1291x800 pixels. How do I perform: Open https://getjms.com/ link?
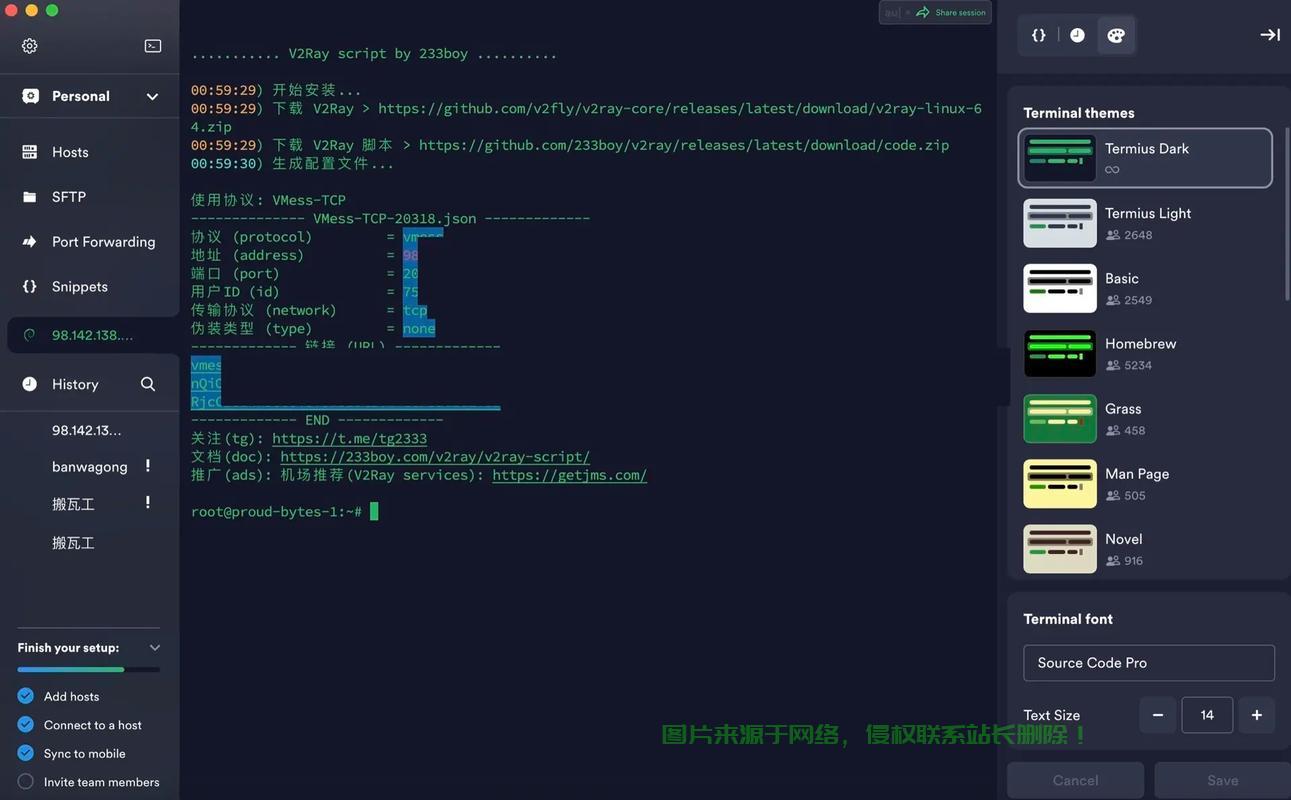pyautogui.click(x=570, y=475)
